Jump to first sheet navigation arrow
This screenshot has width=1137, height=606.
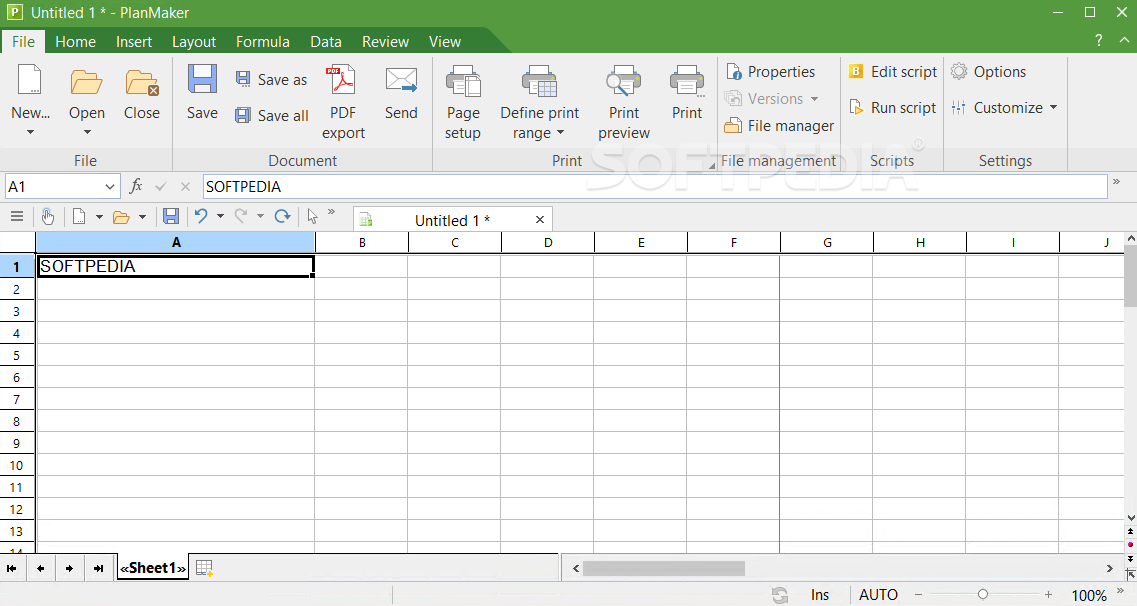click(x=12, y=568)
